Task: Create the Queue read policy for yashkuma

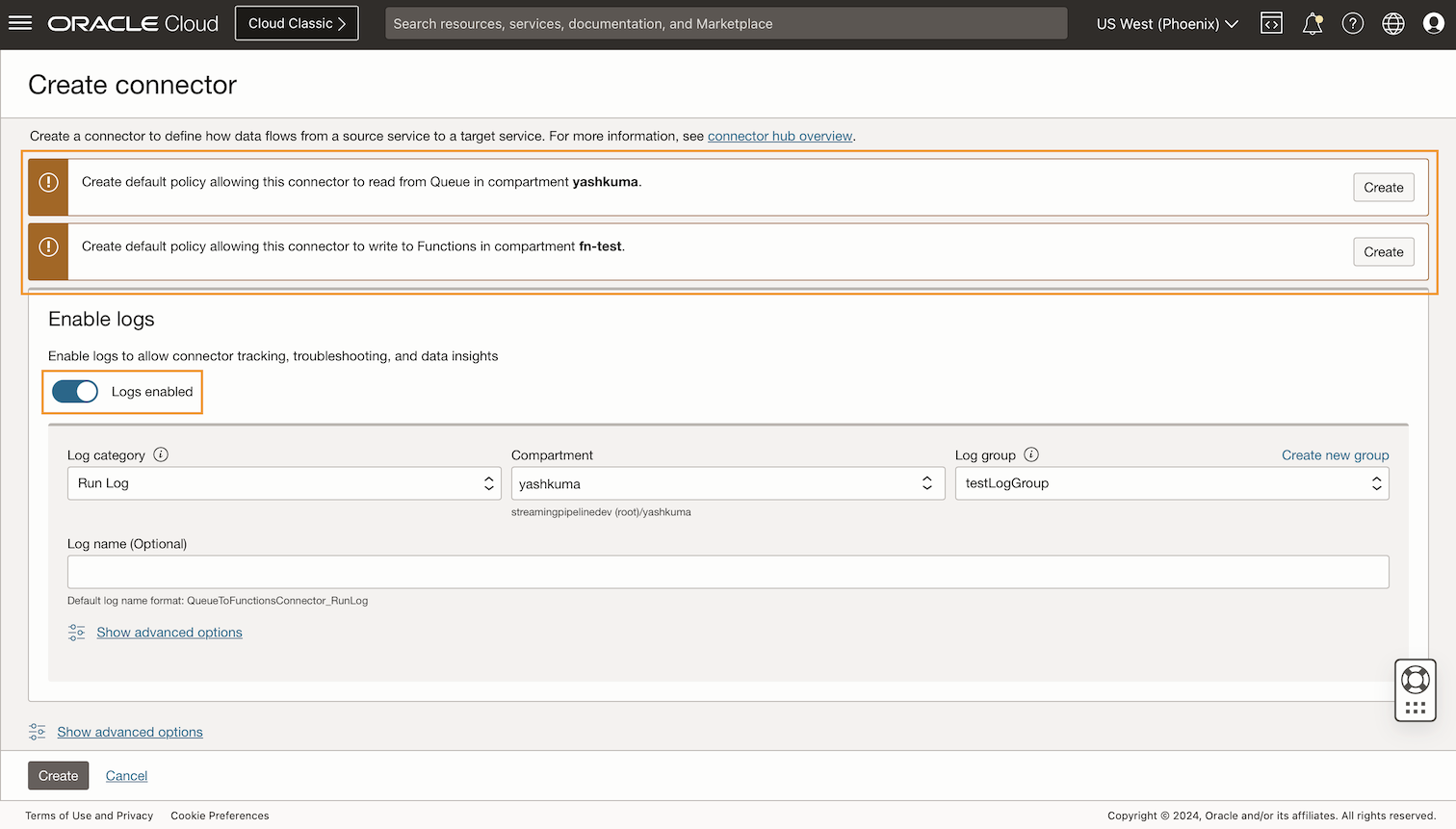Action: [x=1384, y=187]
